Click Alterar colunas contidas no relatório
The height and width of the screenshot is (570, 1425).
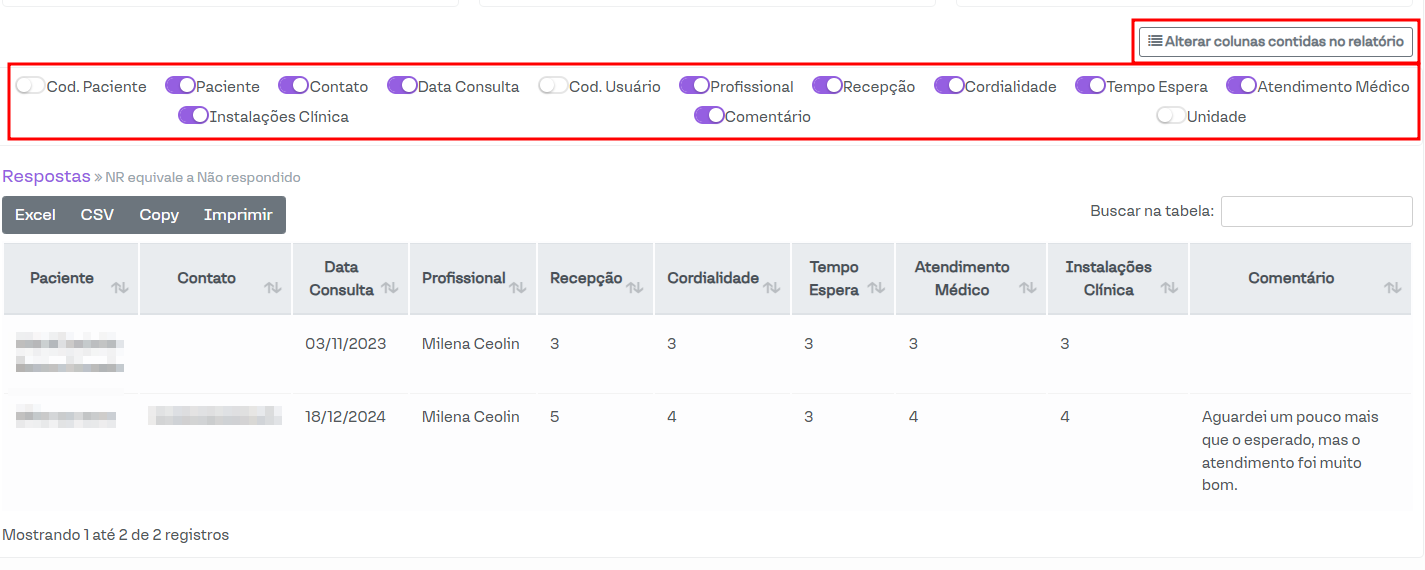(1275, 42)
